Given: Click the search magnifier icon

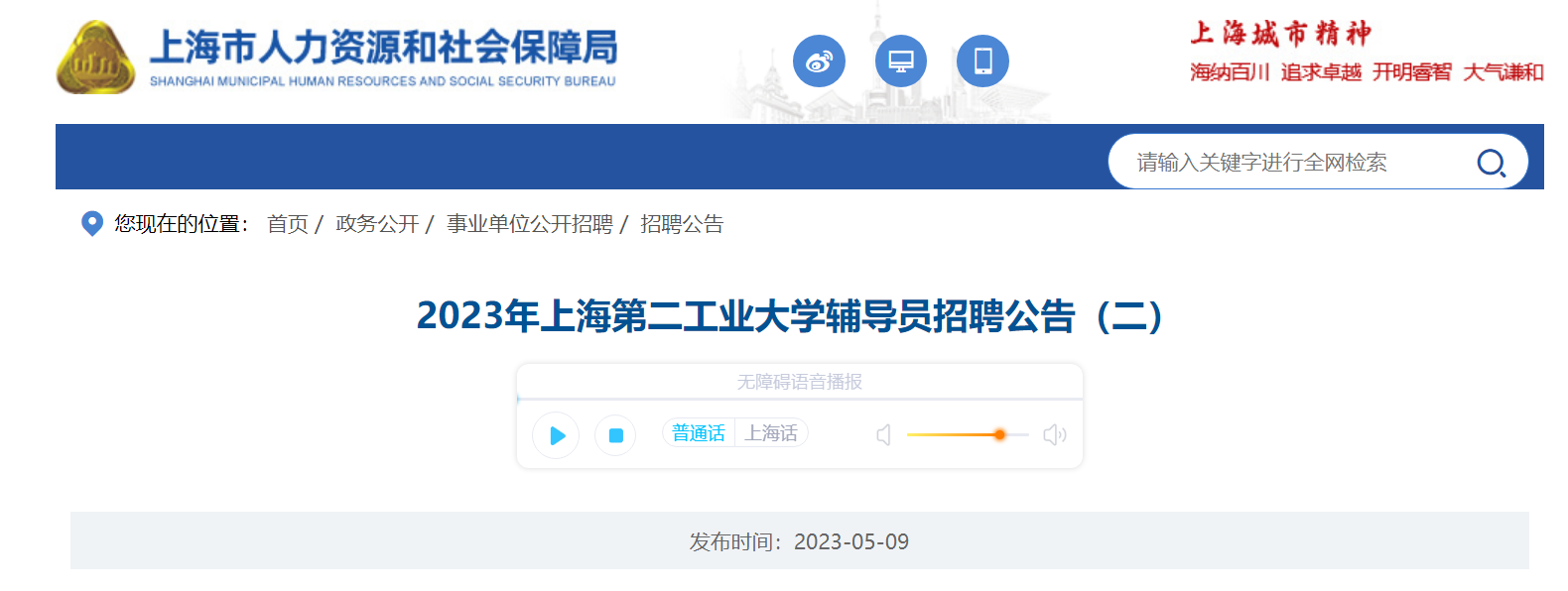Looking at the screenshot, I should (1491, 163).
